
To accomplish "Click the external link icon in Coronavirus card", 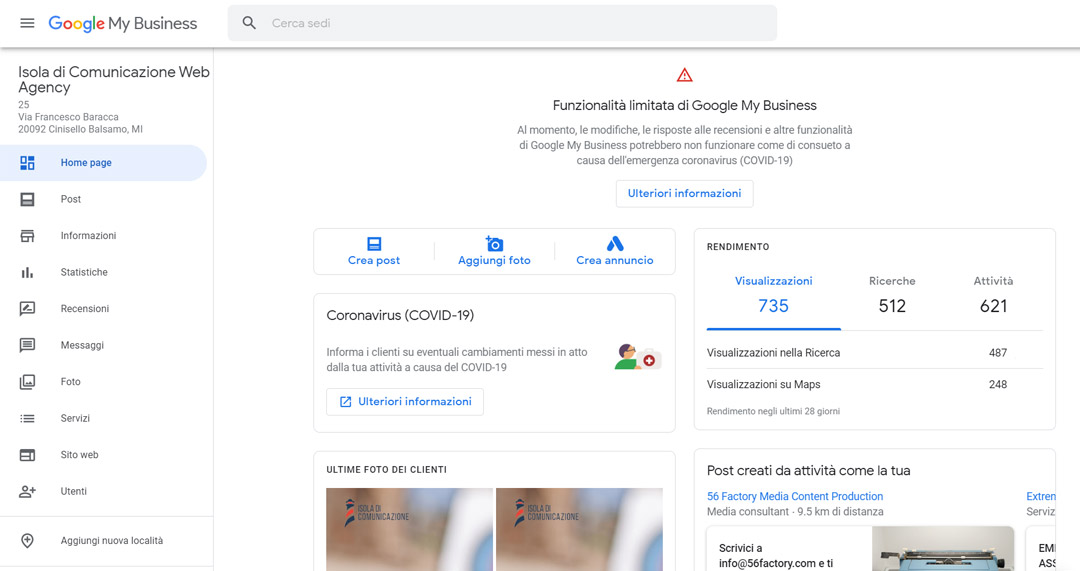I will (346, 402).
